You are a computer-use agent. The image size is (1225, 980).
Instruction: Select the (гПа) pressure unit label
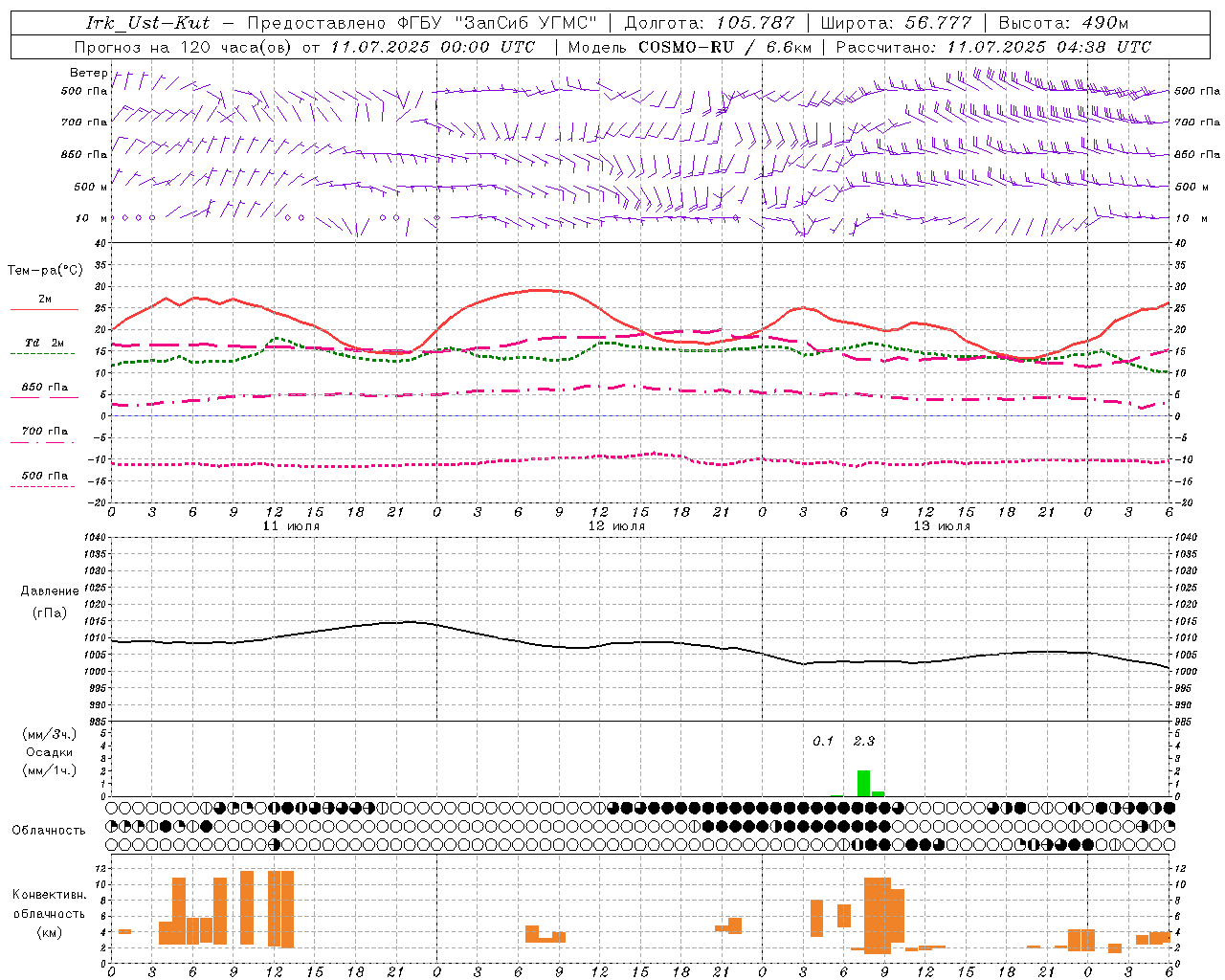(x=50, y=613)
